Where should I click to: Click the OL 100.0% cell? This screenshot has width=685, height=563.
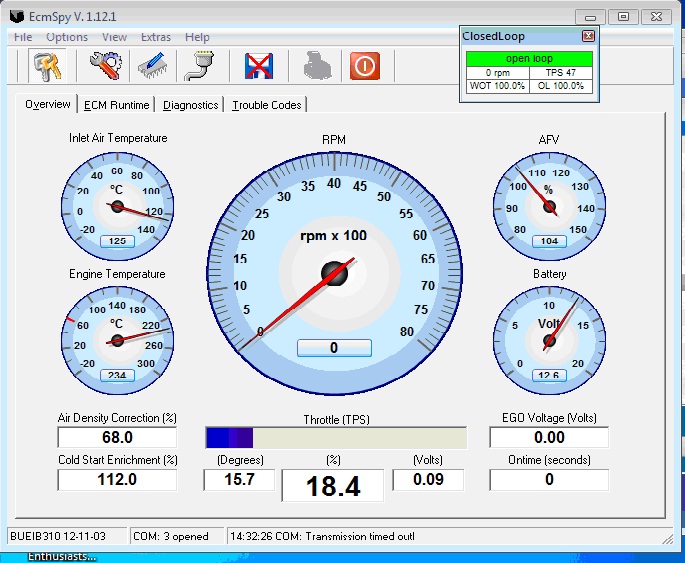(x=561, y=86)
